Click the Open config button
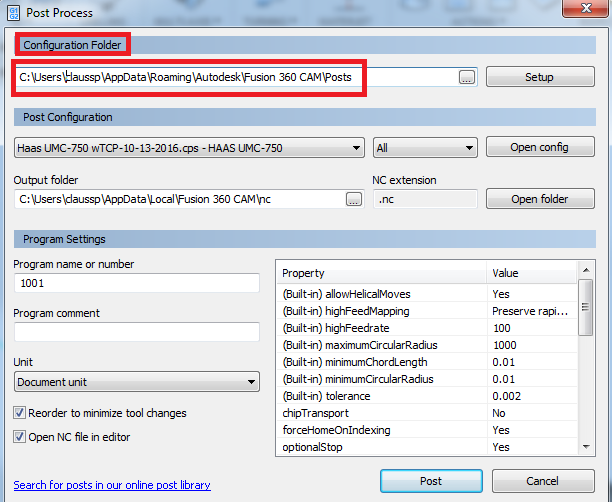Screen dimensions: 612x502 (x=540, y=147)
